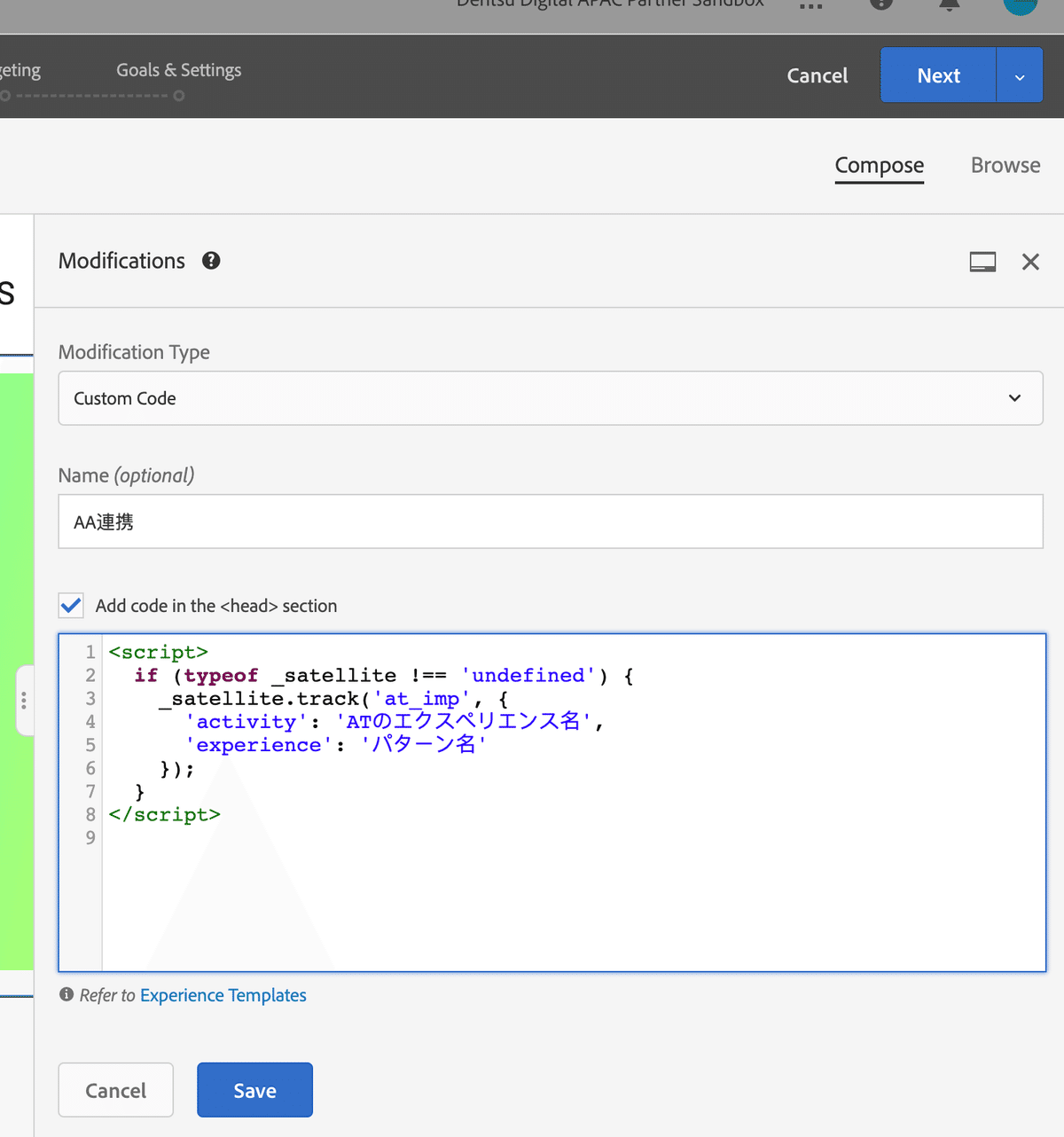This screenshot has width=1064, height=1137.
Task: Open the notifications bell icon
Action: pyautogui.click(x=950, y=4)
